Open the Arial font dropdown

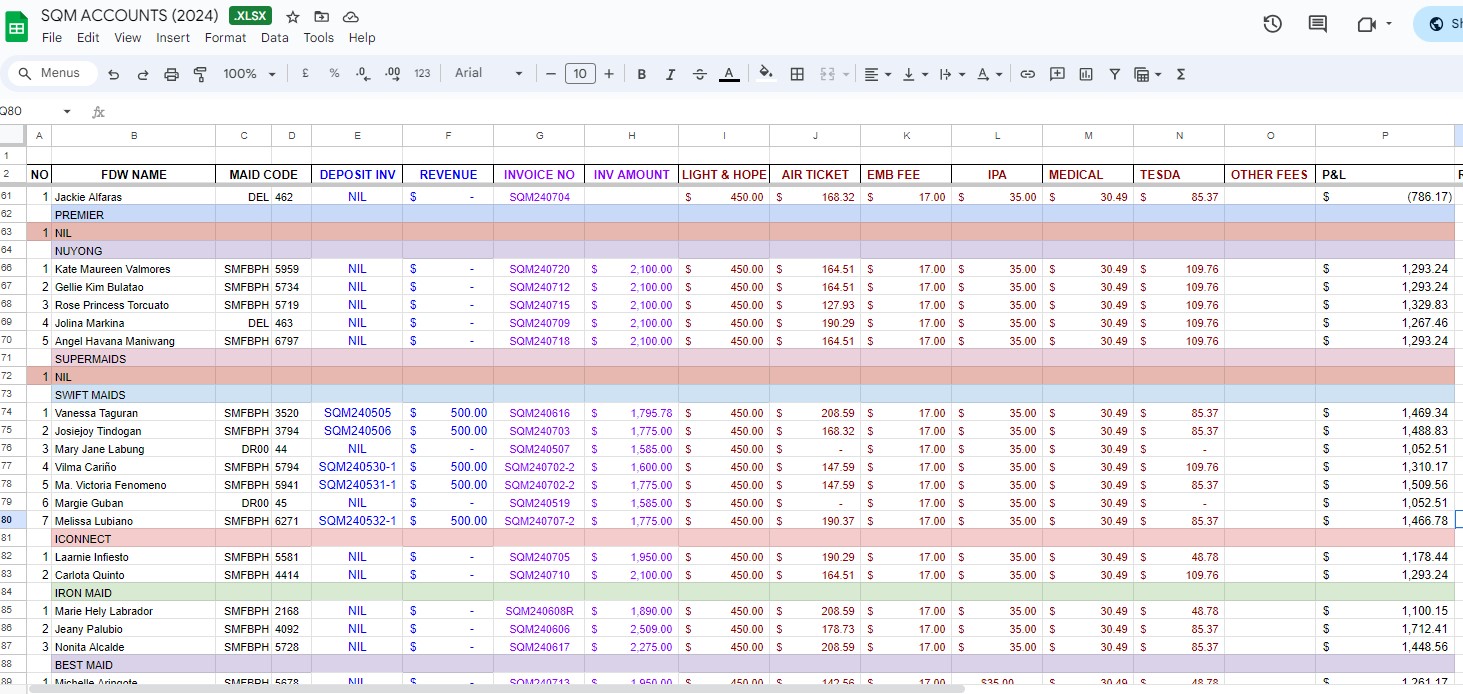[x=488, y=73]
